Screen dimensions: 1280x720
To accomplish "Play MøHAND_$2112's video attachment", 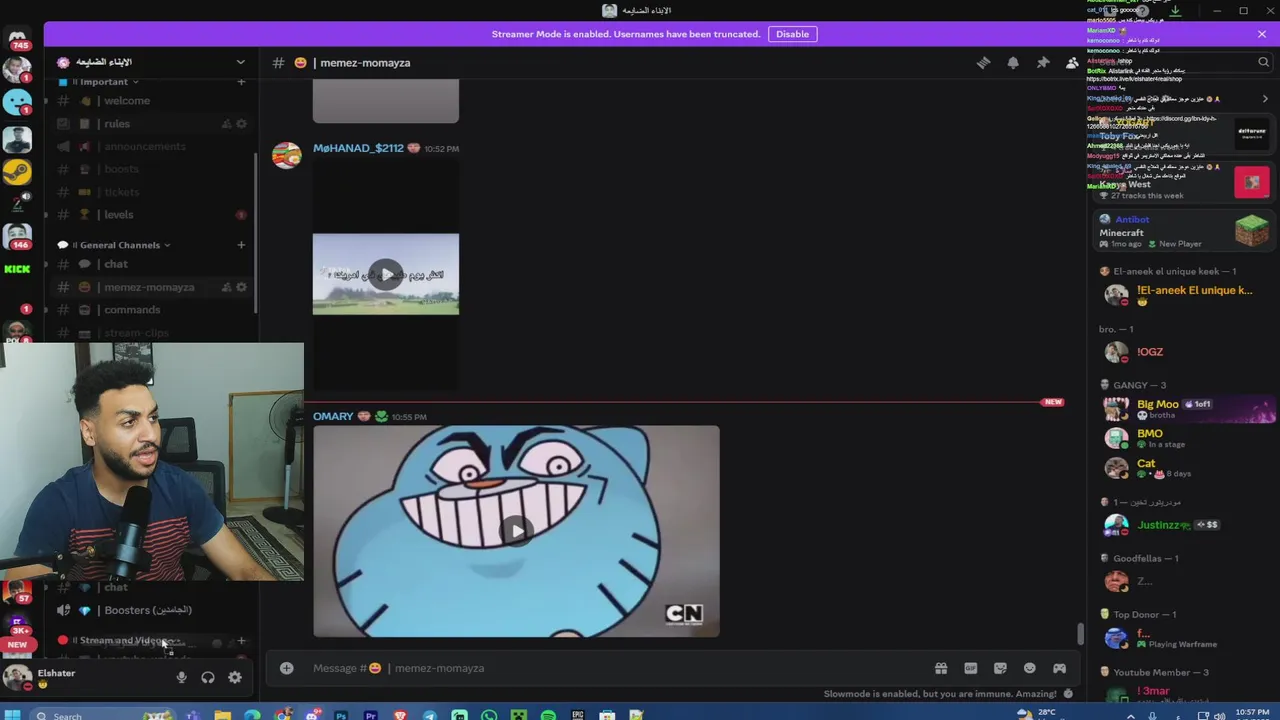I will pos(386,274).
